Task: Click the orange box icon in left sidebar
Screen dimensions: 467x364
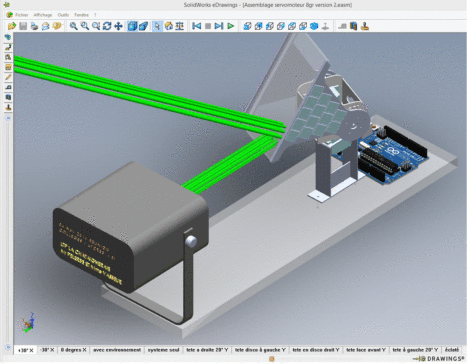Action: click(x=8, y=67)
